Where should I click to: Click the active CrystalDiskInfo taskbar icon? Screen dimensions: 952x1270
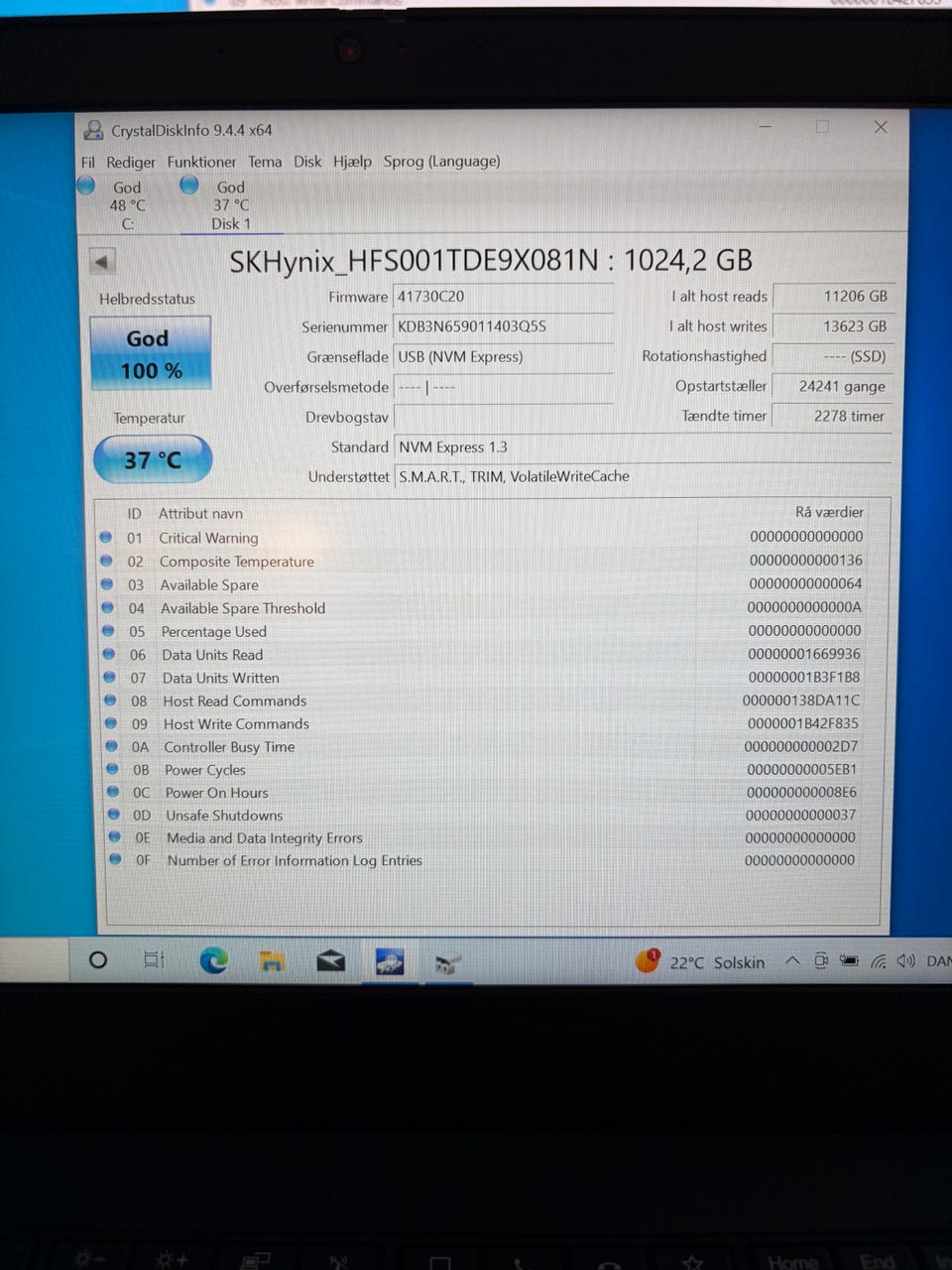pyautogui.click(x=390, y=961)
